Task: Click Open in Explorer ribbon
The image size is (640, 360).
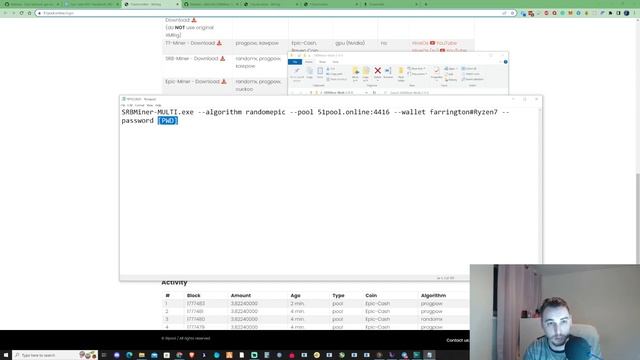Action: [450, 69]
